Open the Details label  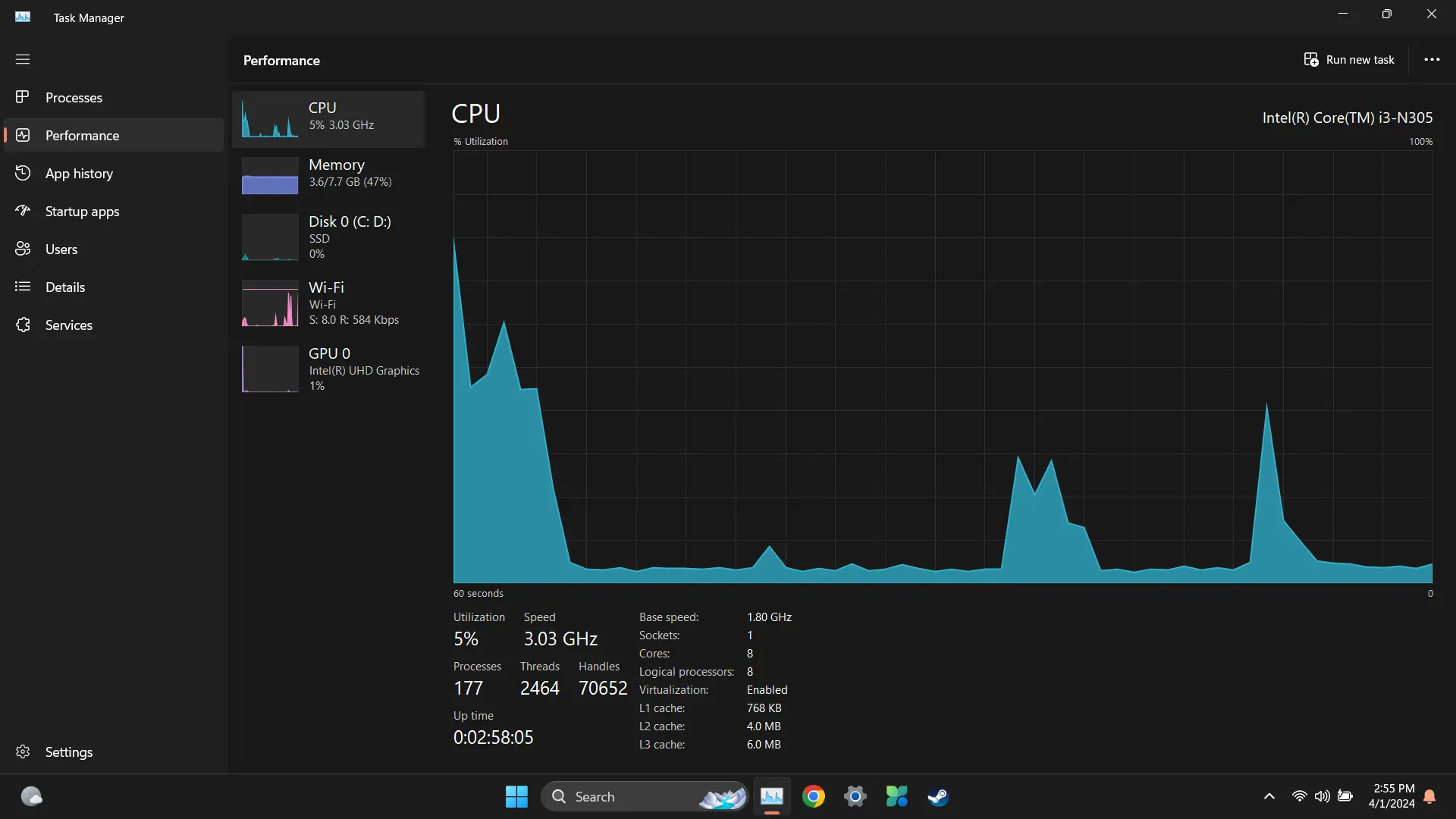coord(65,287)
